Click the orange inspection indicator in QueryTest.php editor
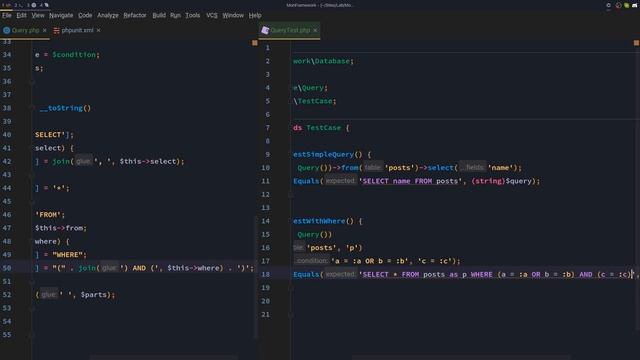640x360 pixels. (x=636, y=42)
